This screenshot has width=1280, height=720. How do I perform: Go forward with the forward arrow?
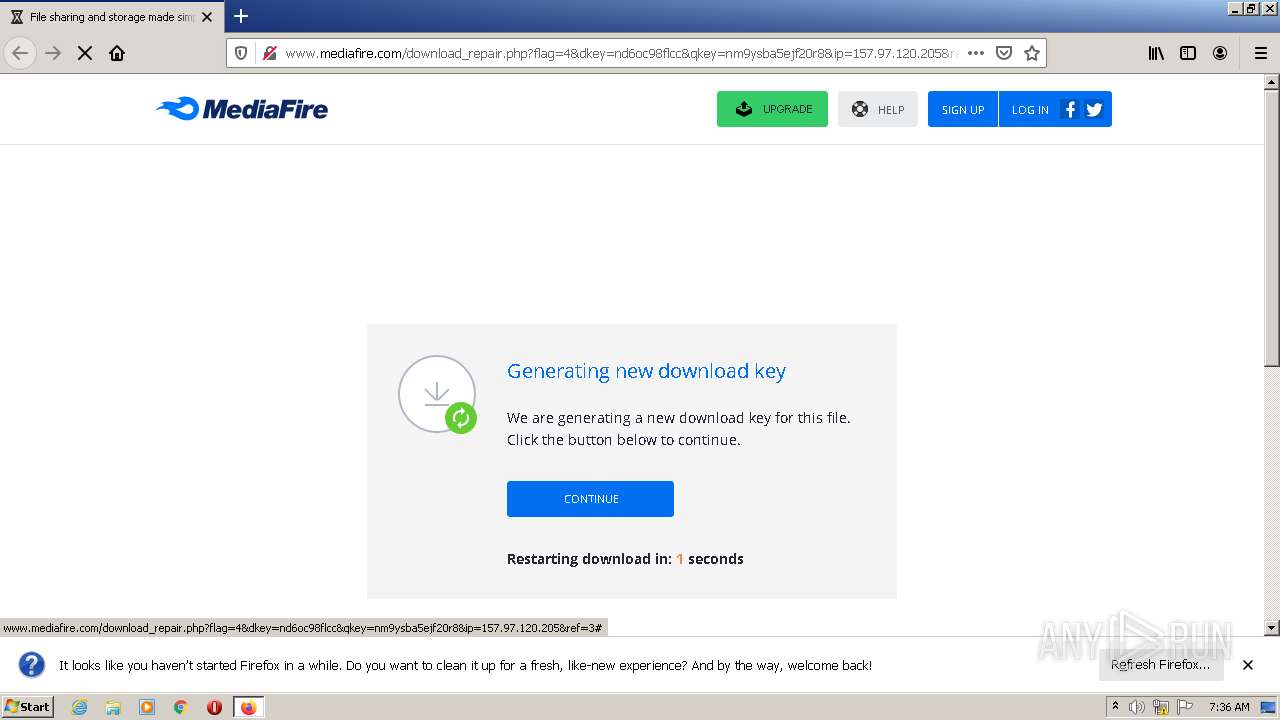pyautogui.click(x=53, y=53)
